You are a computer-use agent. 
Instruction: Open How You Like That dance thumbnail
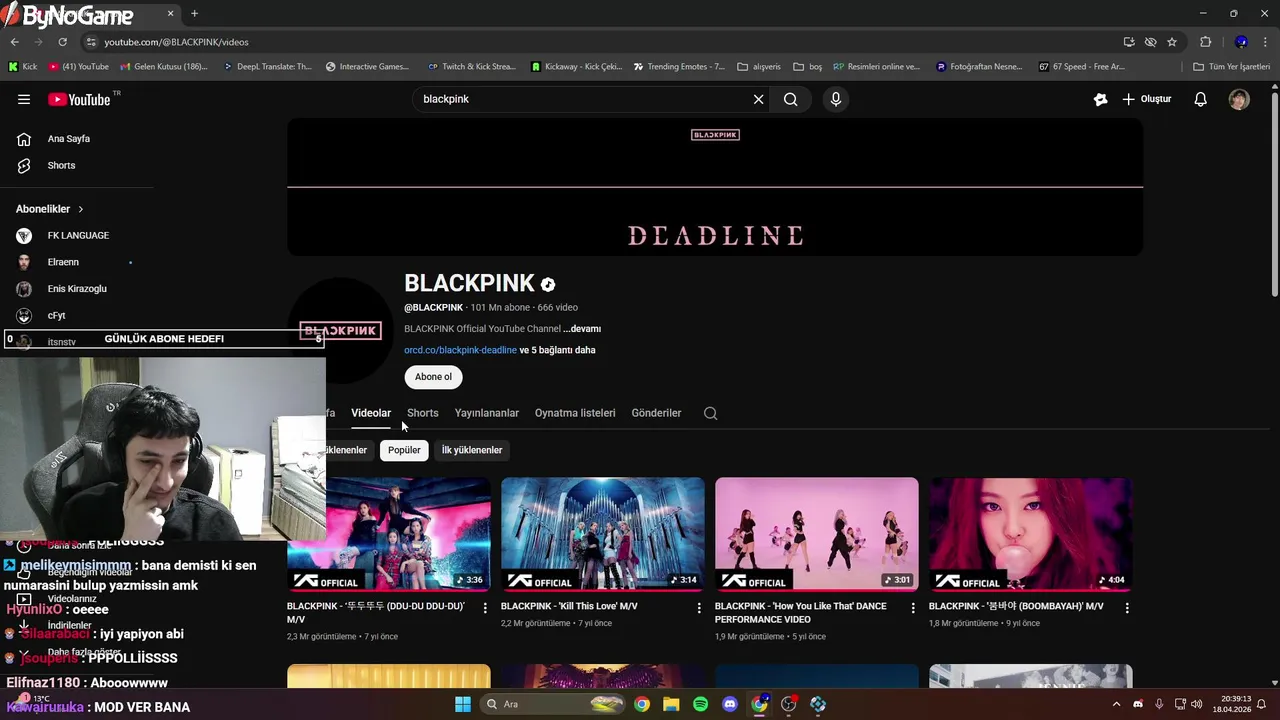817,535
